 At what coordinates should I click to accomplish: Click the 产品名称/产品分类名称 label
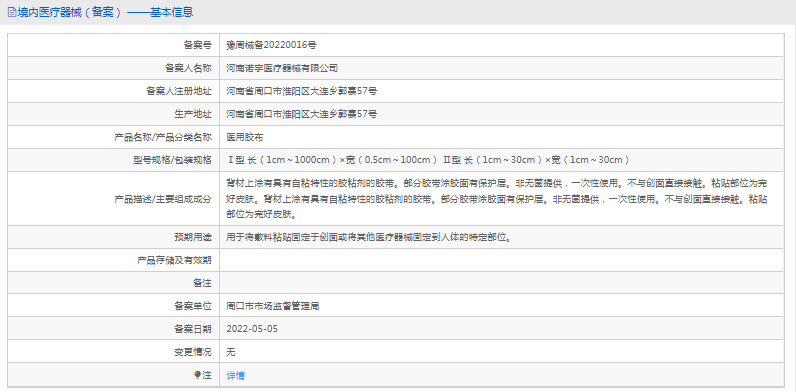click(163, 137)
